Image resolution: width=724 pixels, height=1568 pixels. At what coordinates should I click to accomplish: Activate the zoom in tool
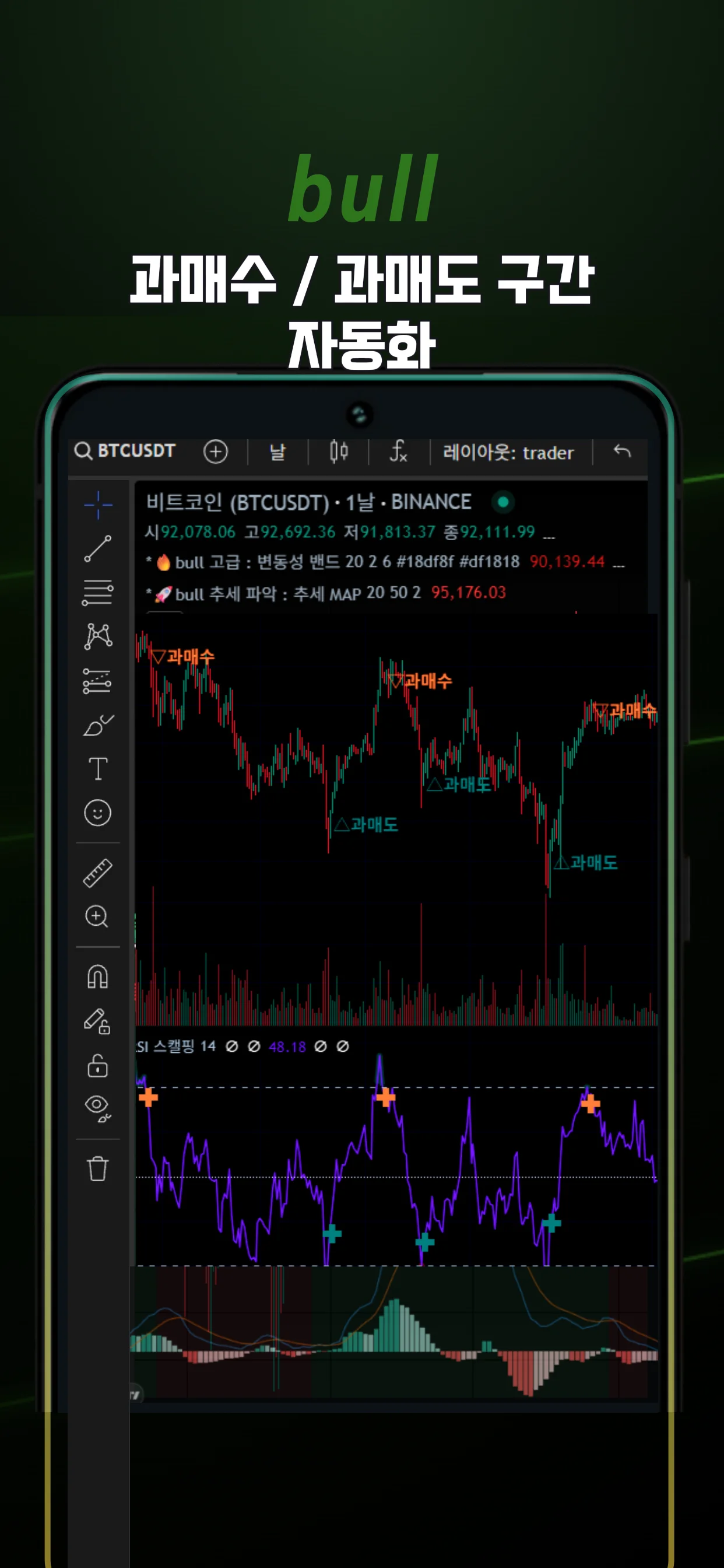click(x=97, y=916)
